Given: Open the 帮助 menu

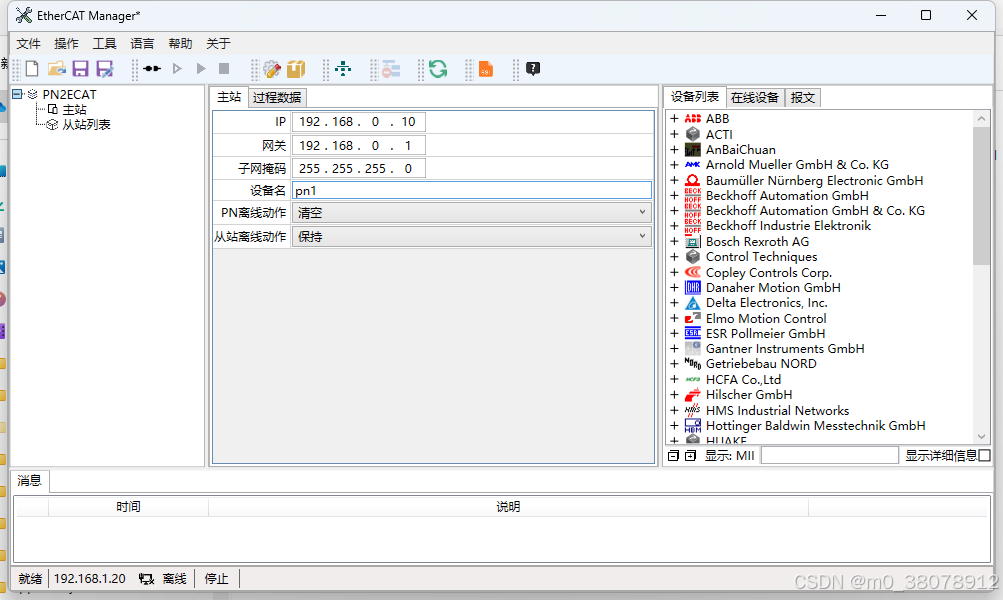Looking at the screenshot, I should coord(180,43).
